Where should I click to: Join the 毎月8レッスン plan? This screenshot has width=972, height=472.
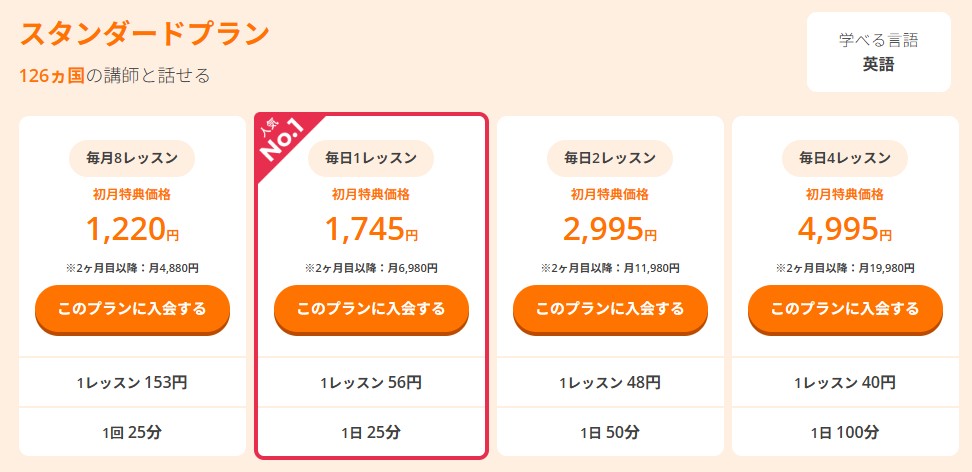(132, 309)
